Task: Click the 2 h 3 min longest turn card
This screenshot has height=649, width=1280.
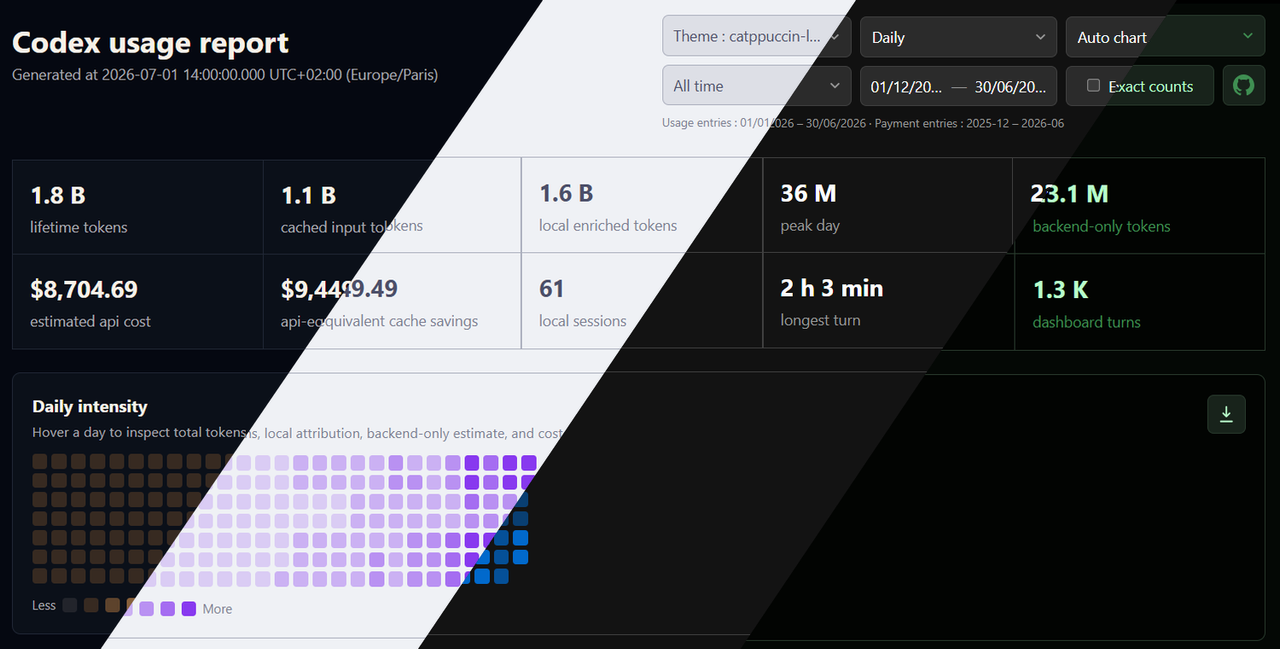Action: pos(888,301)
